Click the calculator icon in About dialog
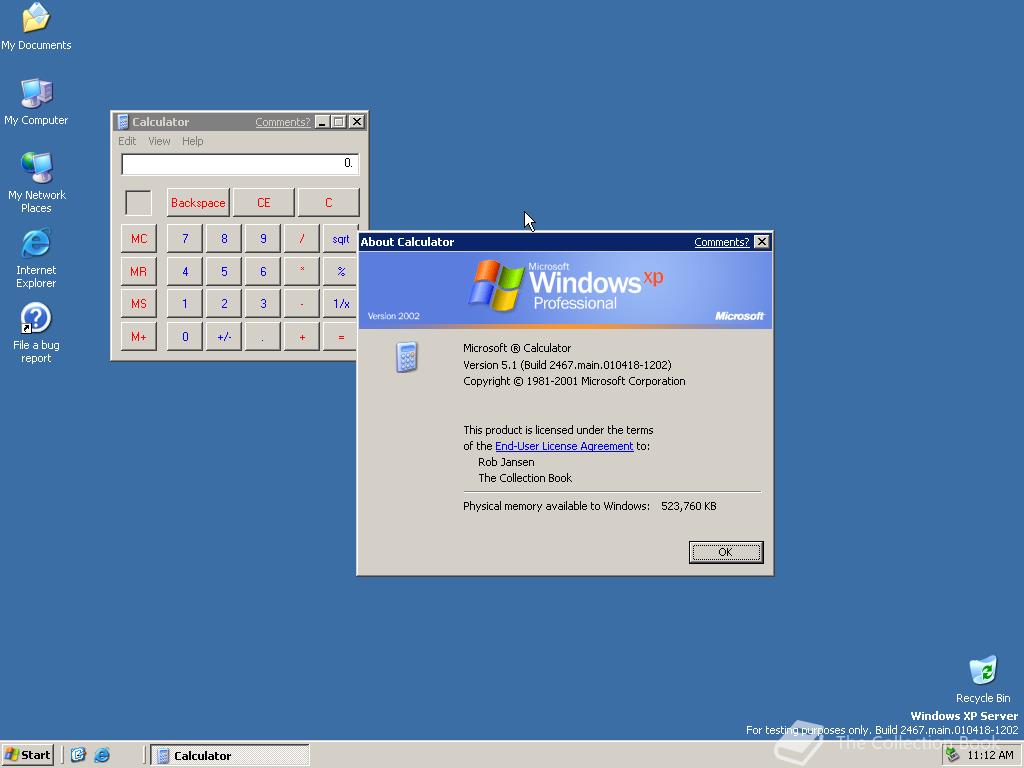This screenshot has width=1024, height=768. coord(406,357)
